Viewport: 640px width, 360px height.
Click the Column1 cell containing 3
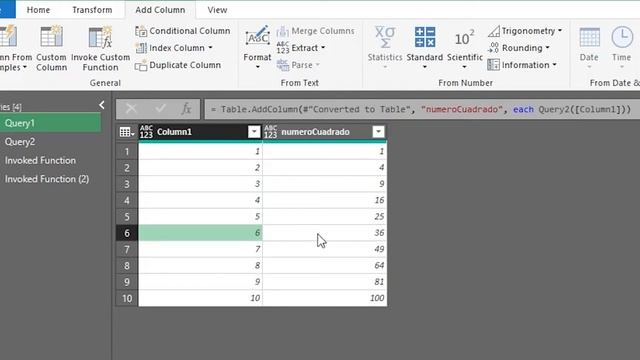point(200,184)
